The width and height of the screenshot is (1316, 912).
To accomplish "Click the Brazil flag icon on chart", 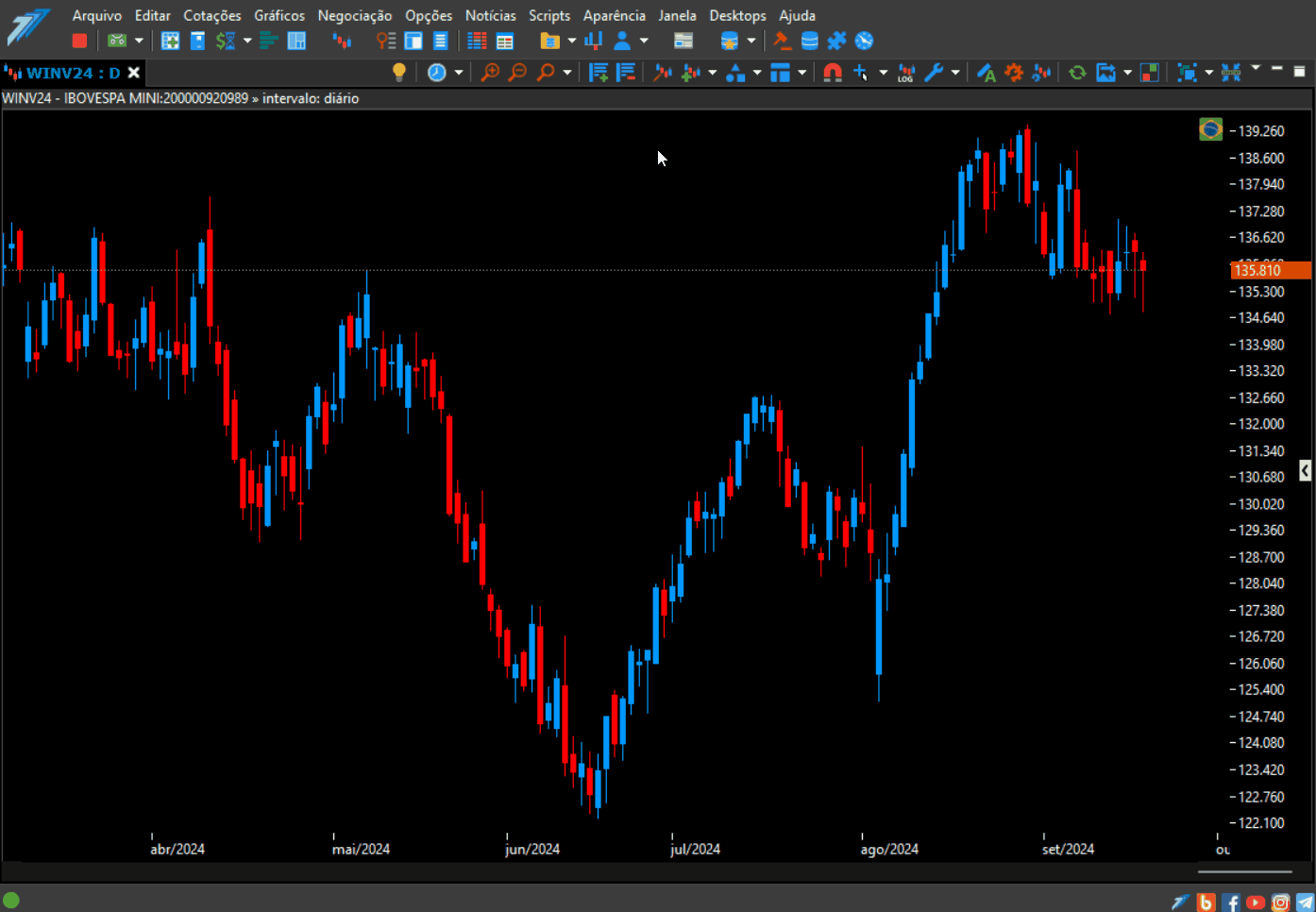I will [x=1210, y=128].
